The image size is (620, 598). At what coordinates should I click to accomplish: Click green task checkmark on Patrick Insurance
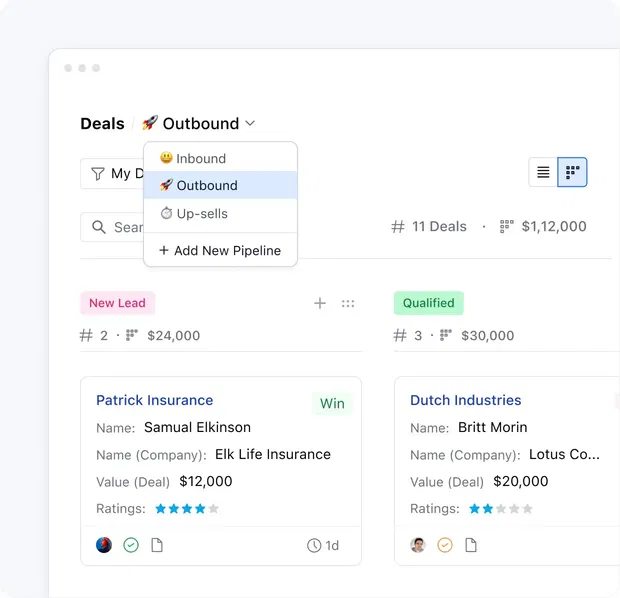tap(131, 545)
